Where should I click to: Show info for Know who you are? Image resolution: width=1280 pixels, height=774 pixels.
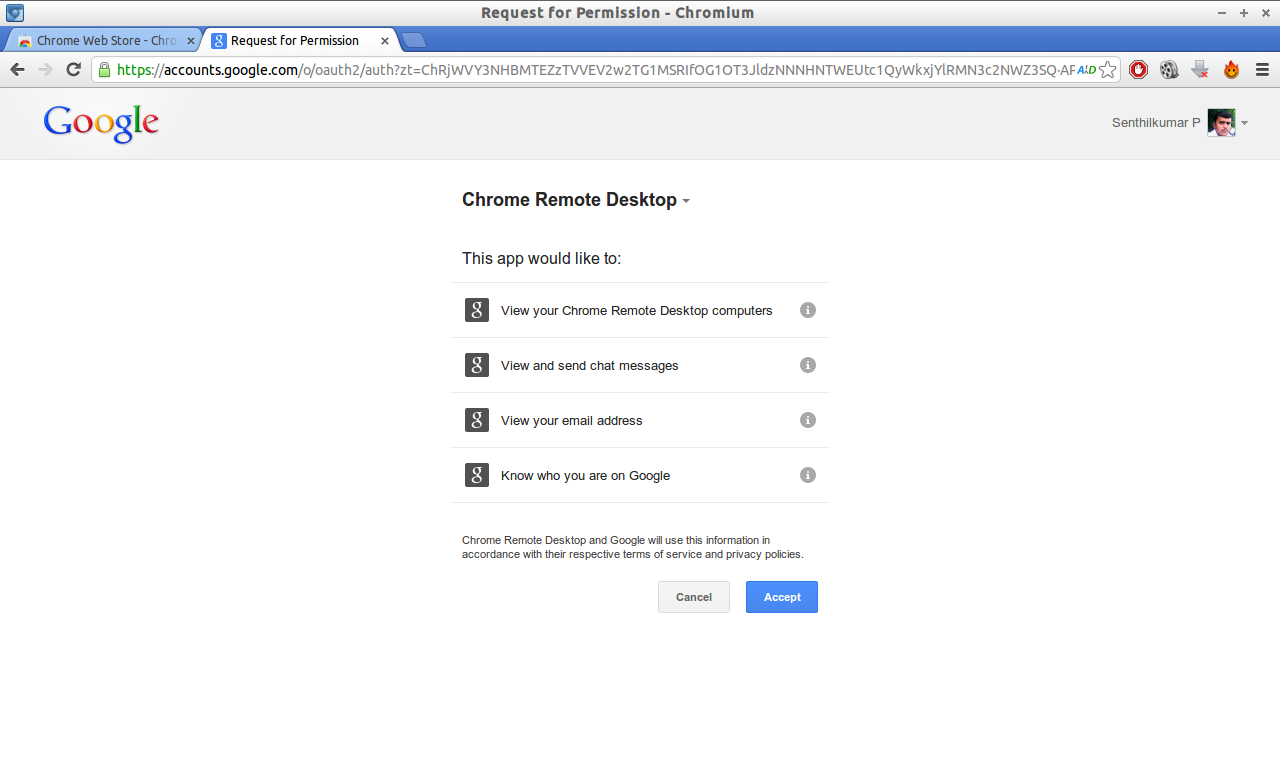[x=808, y=475]
